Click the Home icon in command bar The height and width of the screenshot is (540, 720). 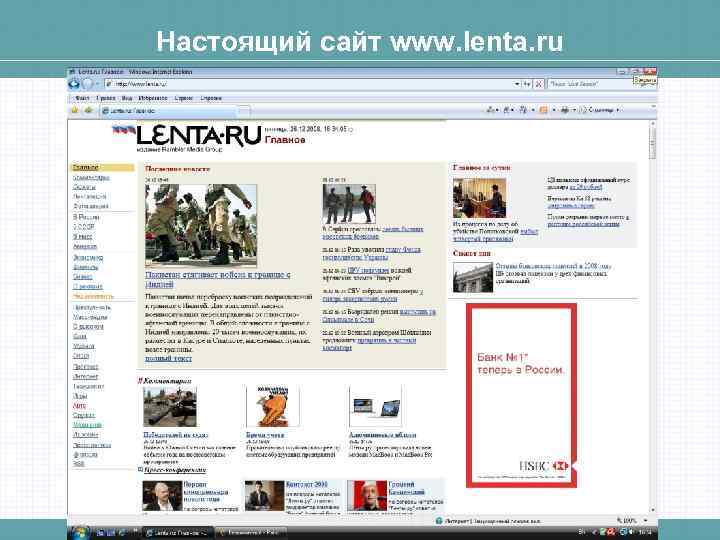[491, 110]
